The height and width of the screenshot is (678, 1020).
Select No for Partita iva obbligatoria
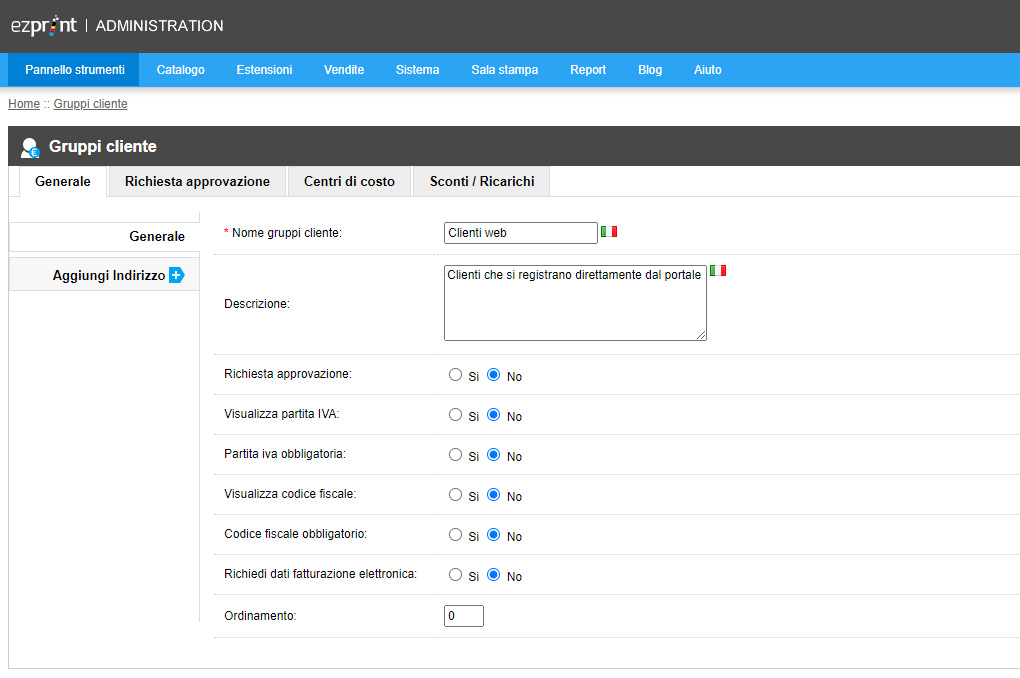(494, 455)
